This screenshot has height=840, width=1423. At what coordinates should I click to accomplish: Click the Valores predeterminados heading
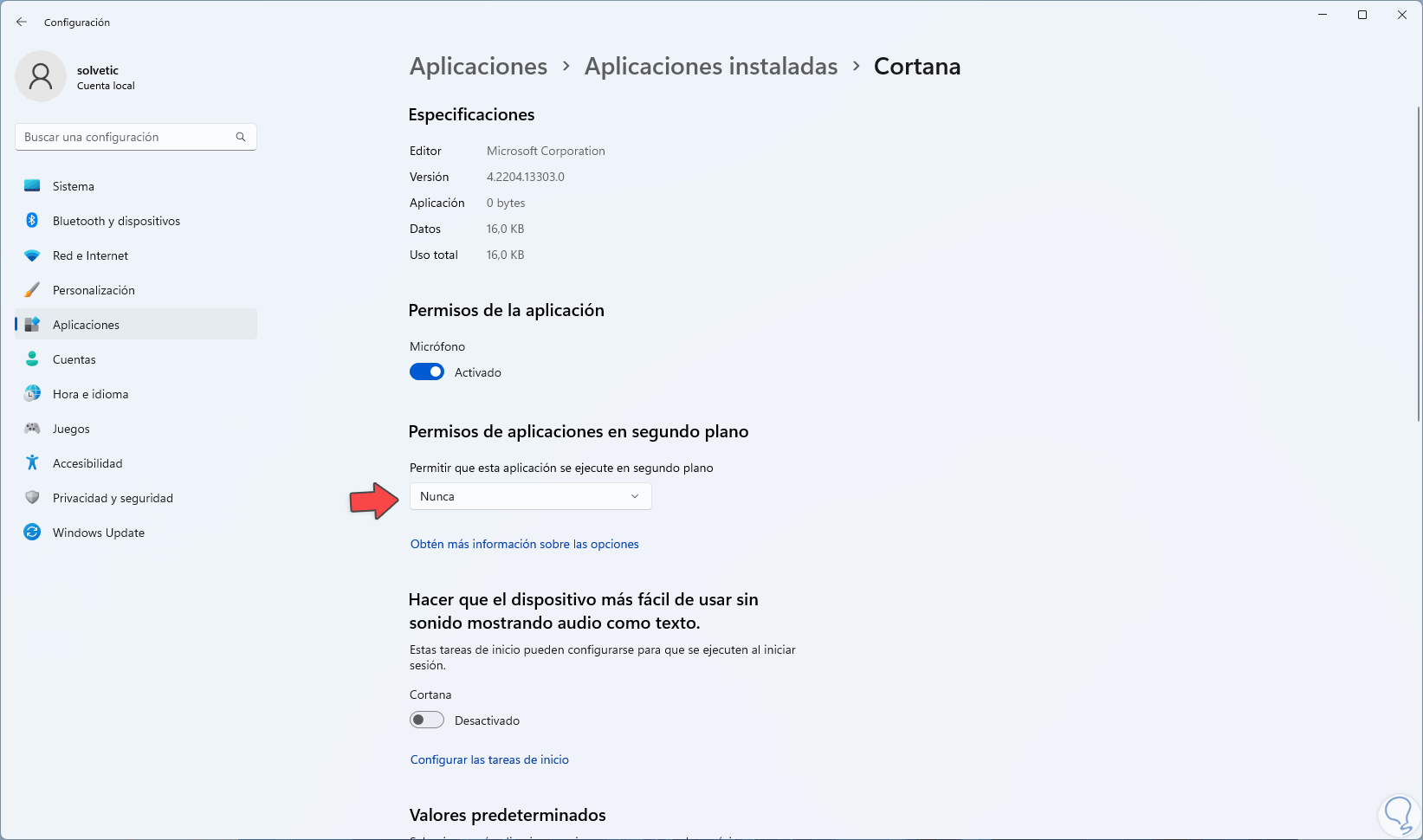click(508, 815)
